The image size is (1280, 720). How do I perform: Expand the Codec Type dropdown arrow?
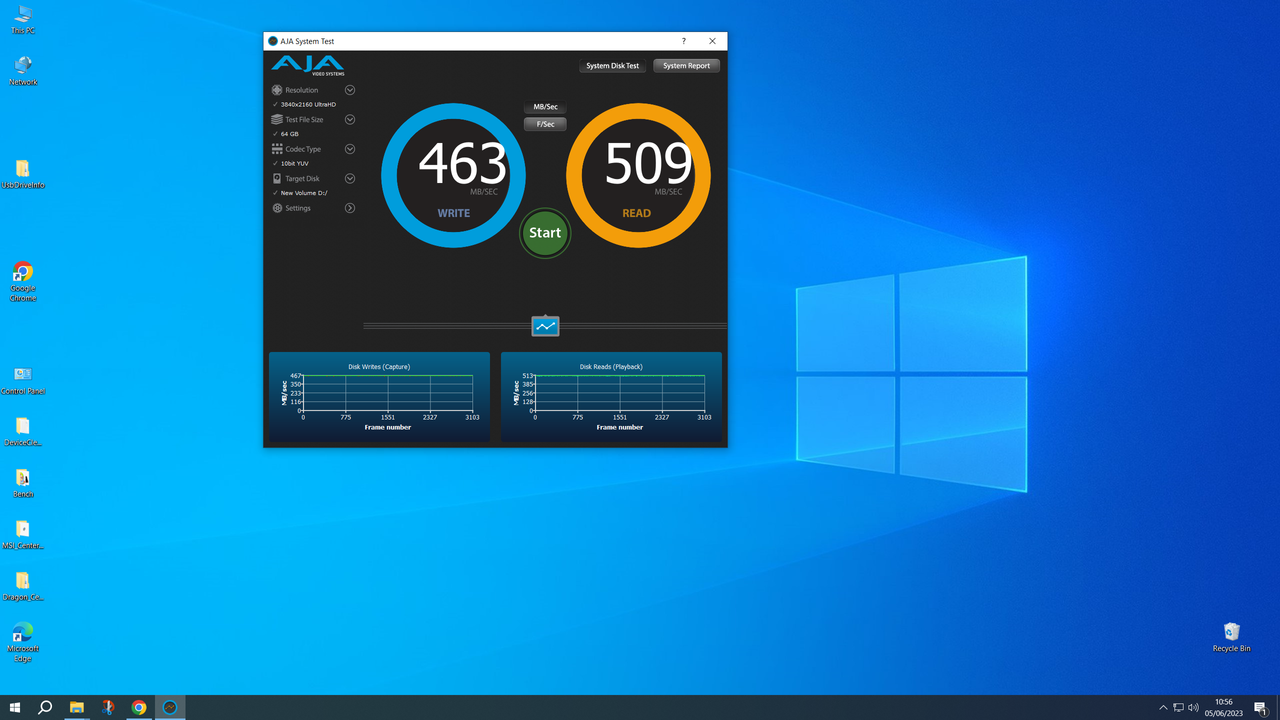click(350, 149)
